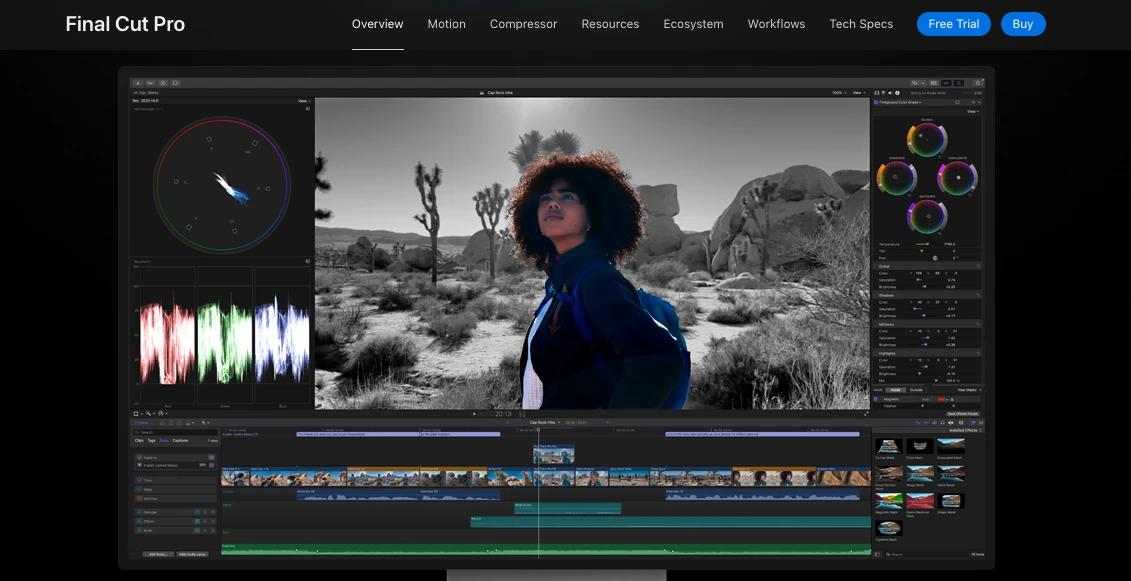Toggle the Music role checkbox

[139, 530]
